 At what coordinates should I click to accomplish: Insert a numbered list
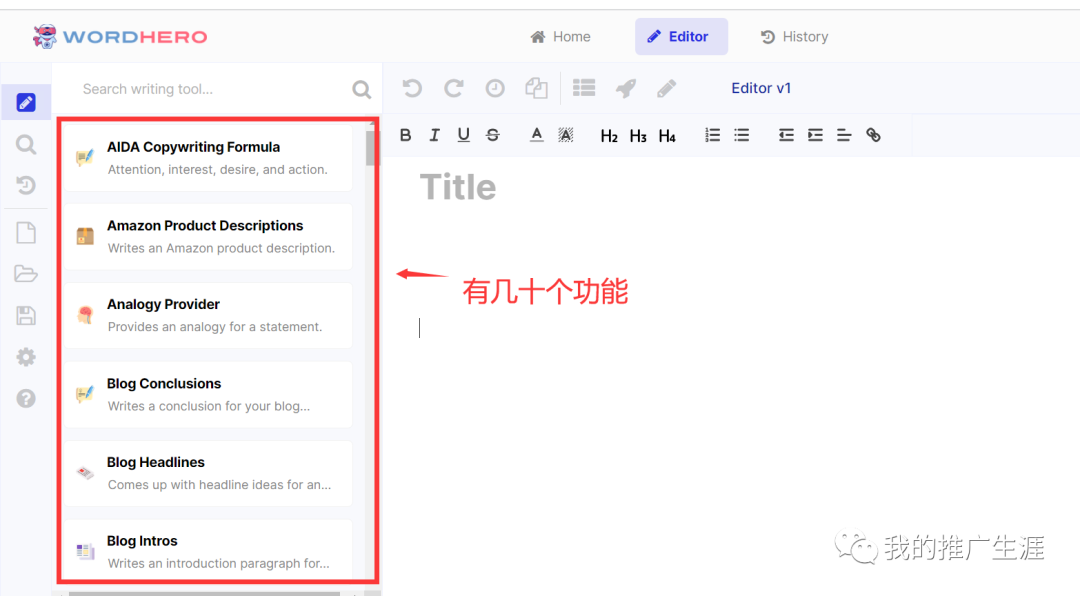tap(712, 135)
